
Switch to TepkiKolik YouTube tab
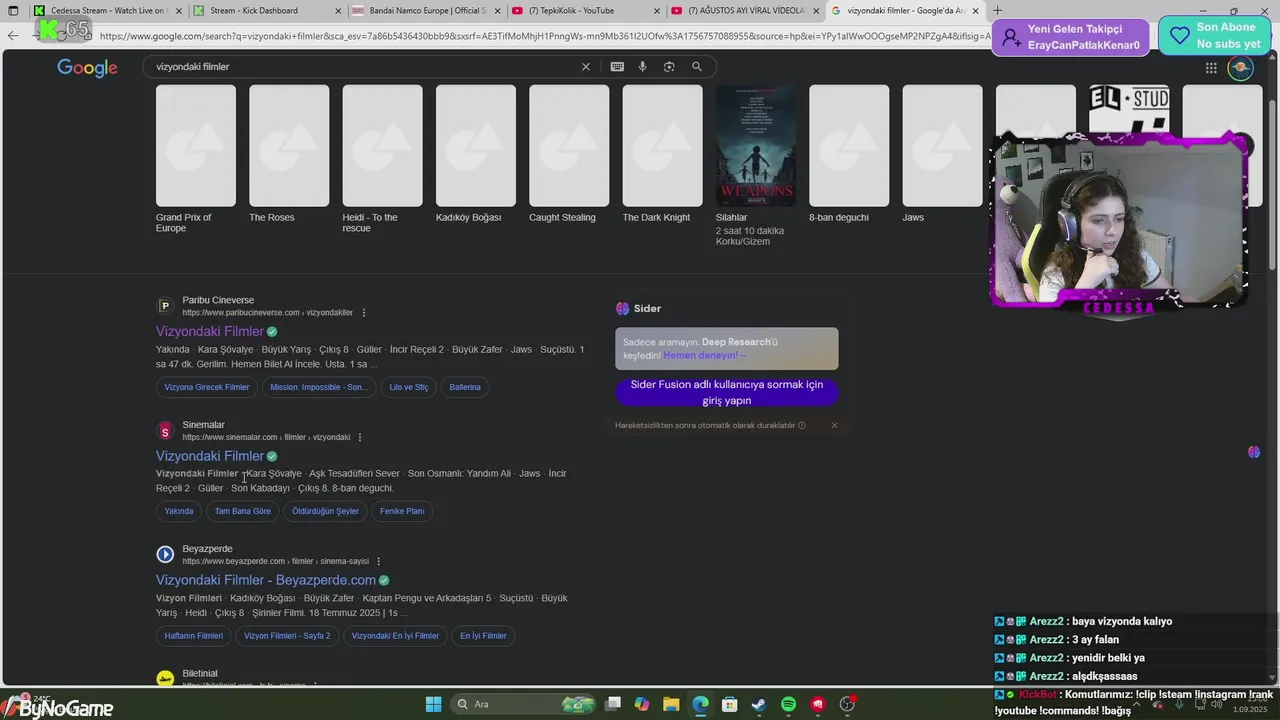585,11
